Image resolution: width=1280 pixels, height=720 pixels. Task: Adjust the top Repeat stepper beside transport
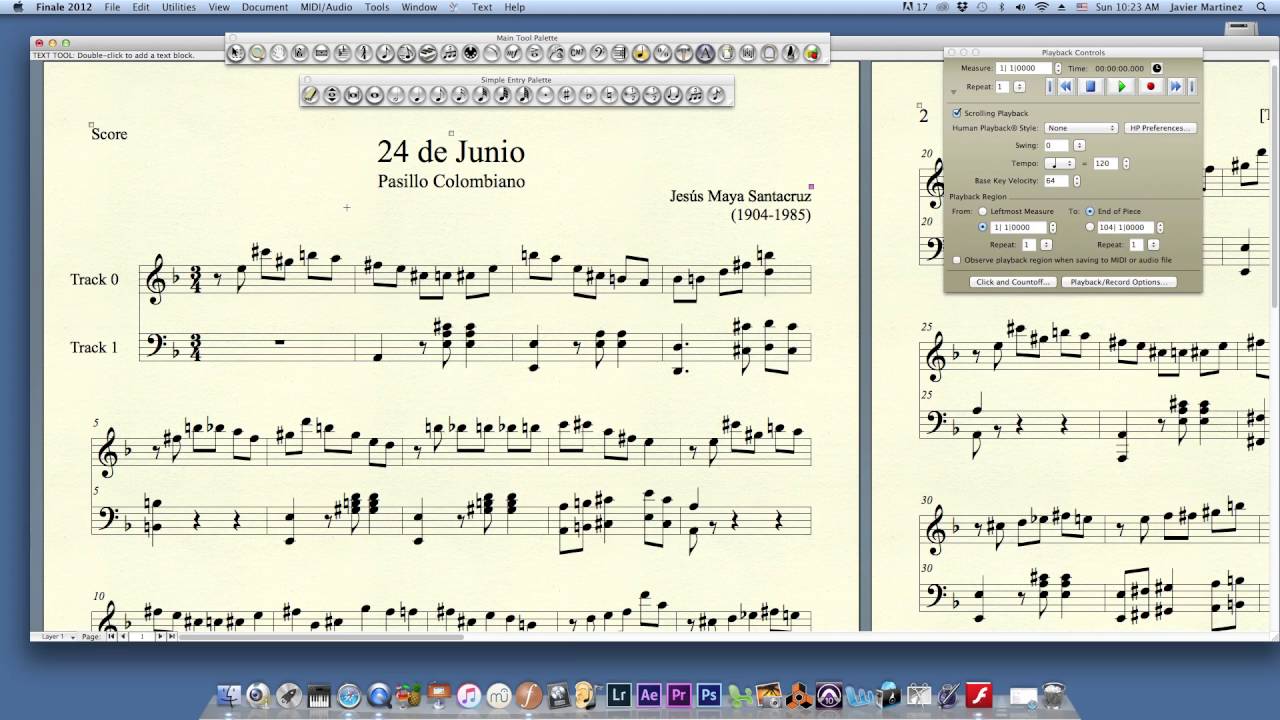(x=1019, y=86)
